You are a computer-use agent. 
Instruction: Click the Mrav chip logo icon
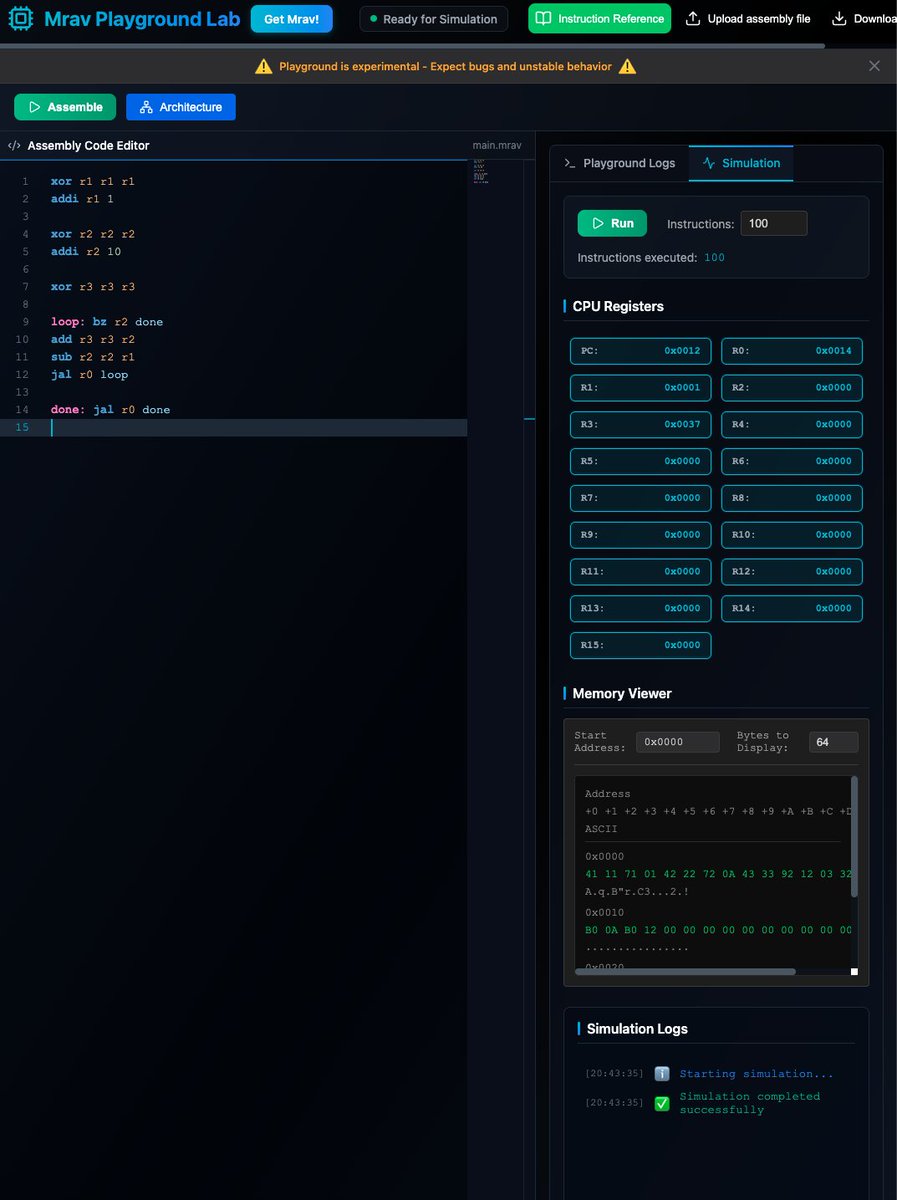tap(22, 19)
